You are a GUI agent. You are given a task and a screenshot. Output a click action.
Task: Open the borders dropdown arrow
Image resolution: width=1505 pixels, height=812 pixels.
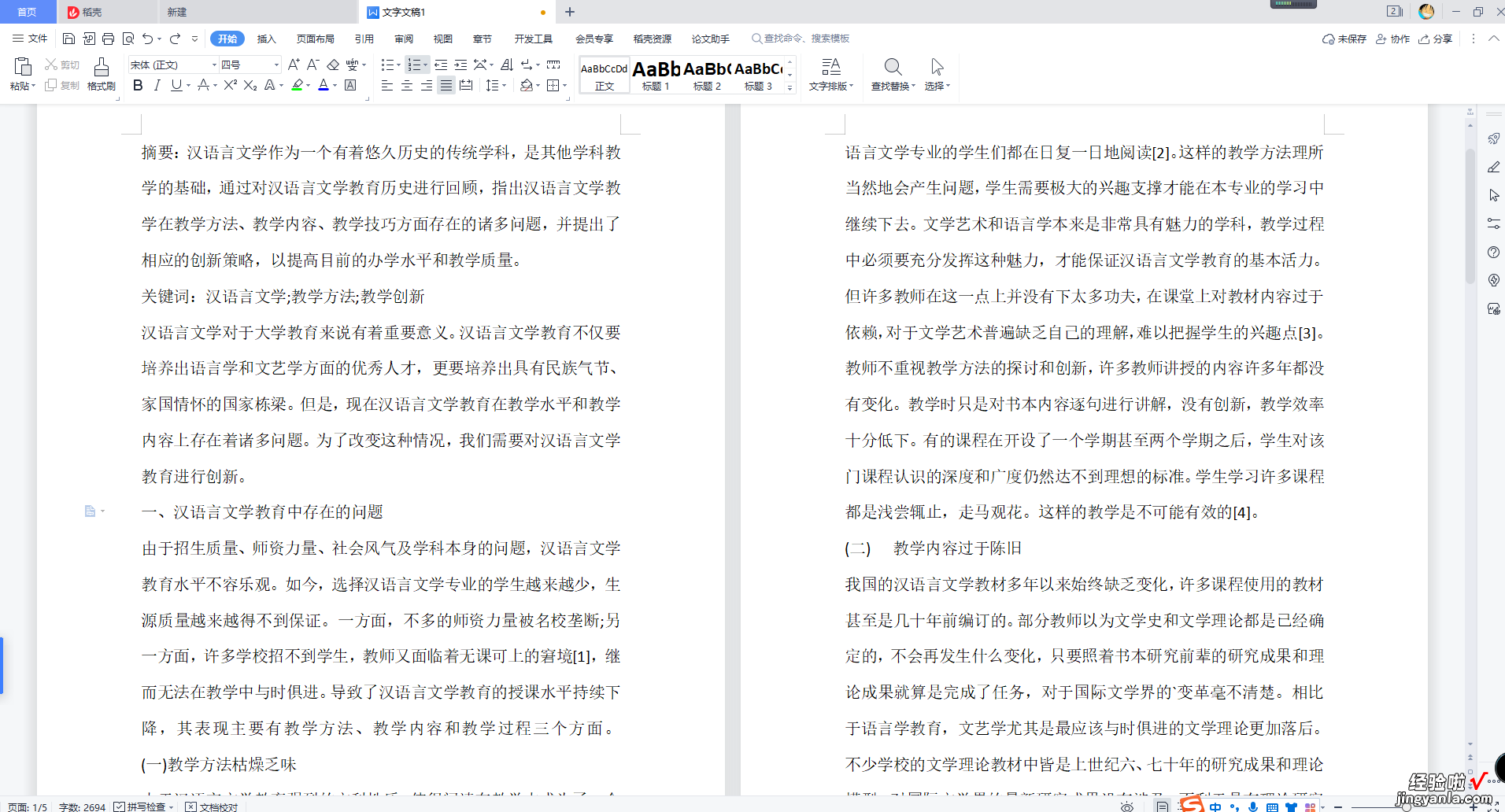click(564, 85)
